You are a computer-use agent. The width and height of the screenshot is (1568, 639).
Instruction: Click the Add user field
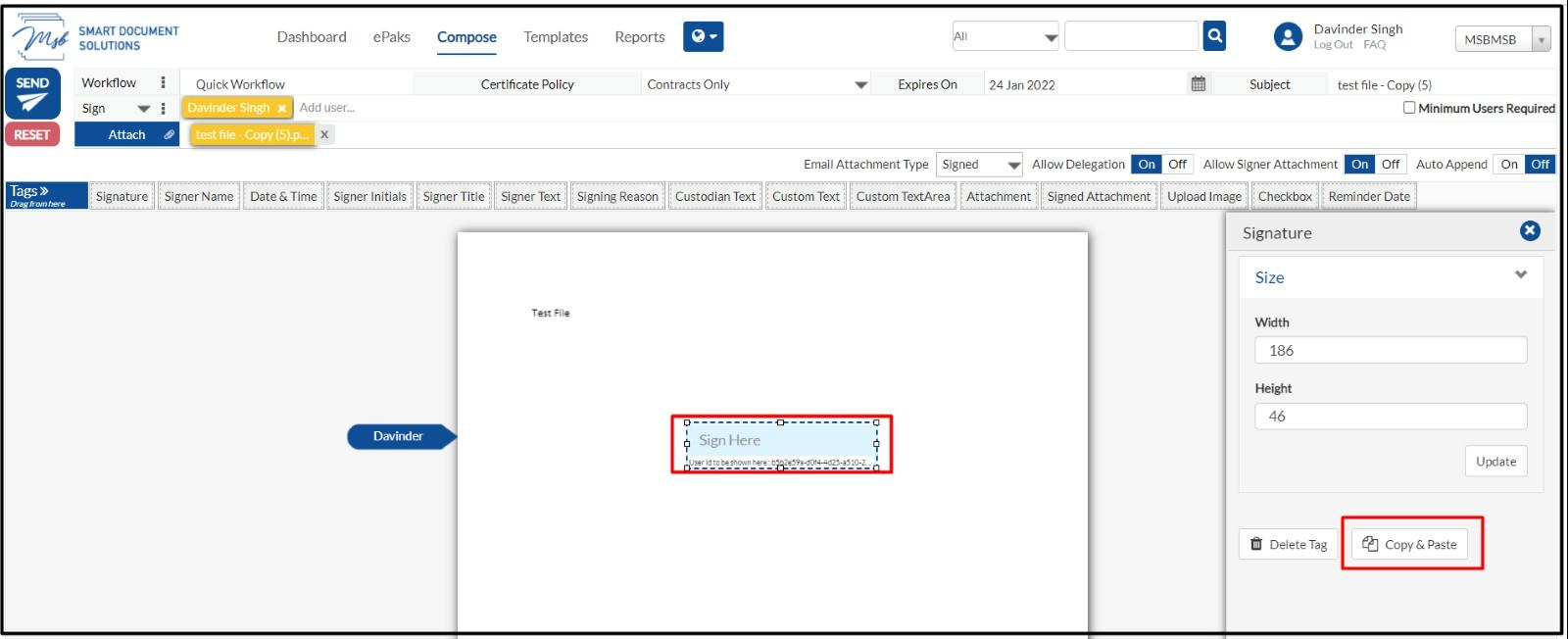coord(327,108)
